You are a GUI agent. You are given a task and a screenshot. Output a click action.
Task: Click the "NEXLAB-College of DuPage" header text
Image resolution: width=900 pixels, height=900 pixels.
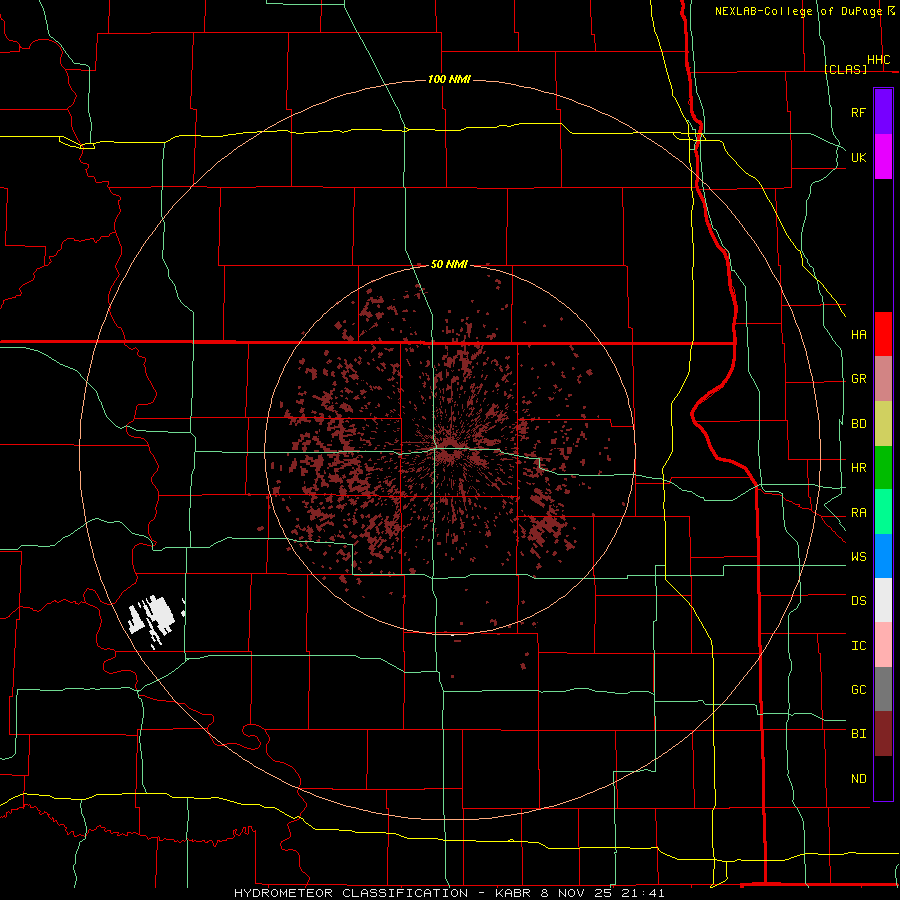[798, 11]
